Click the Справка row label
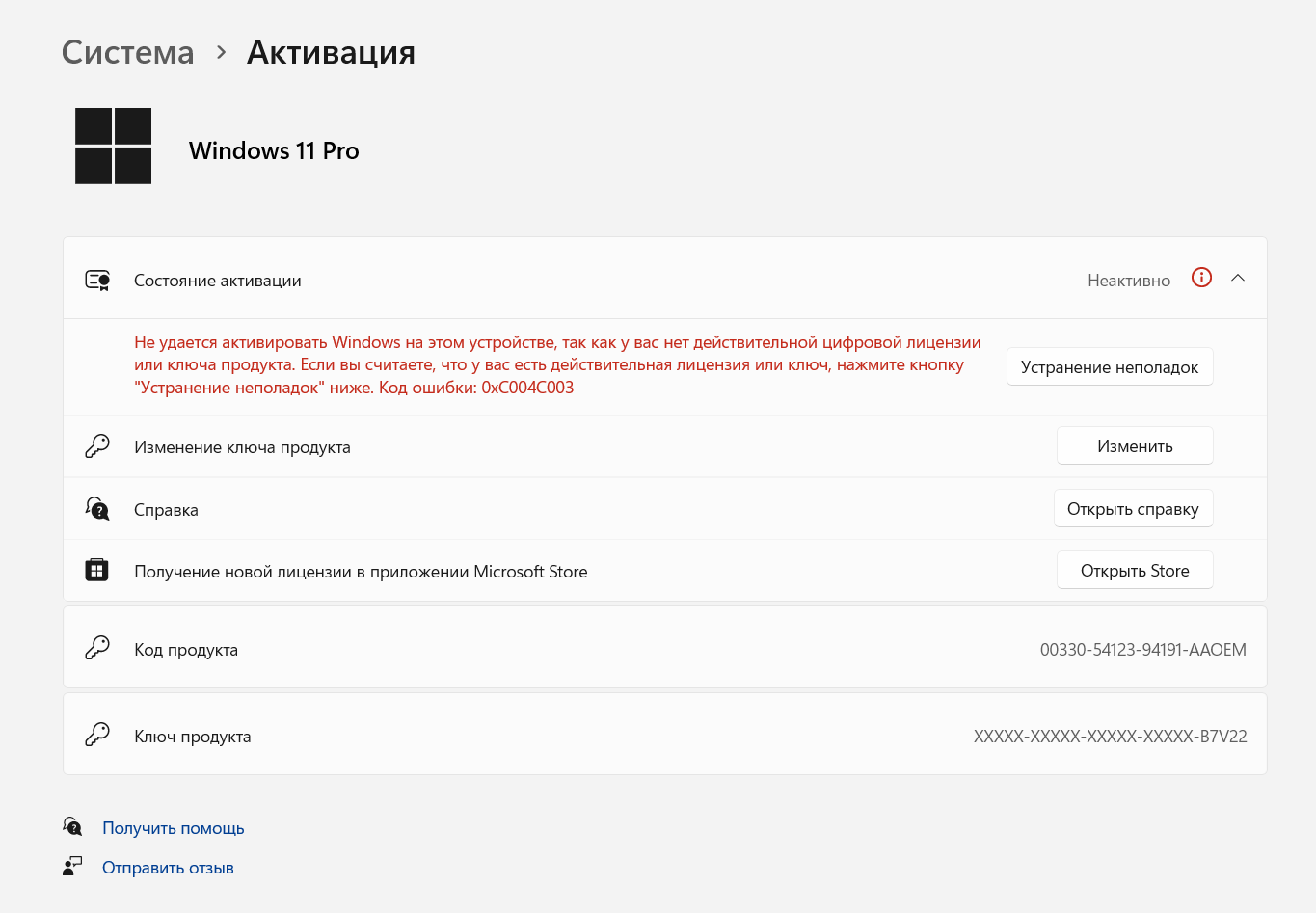 point(166,510)
